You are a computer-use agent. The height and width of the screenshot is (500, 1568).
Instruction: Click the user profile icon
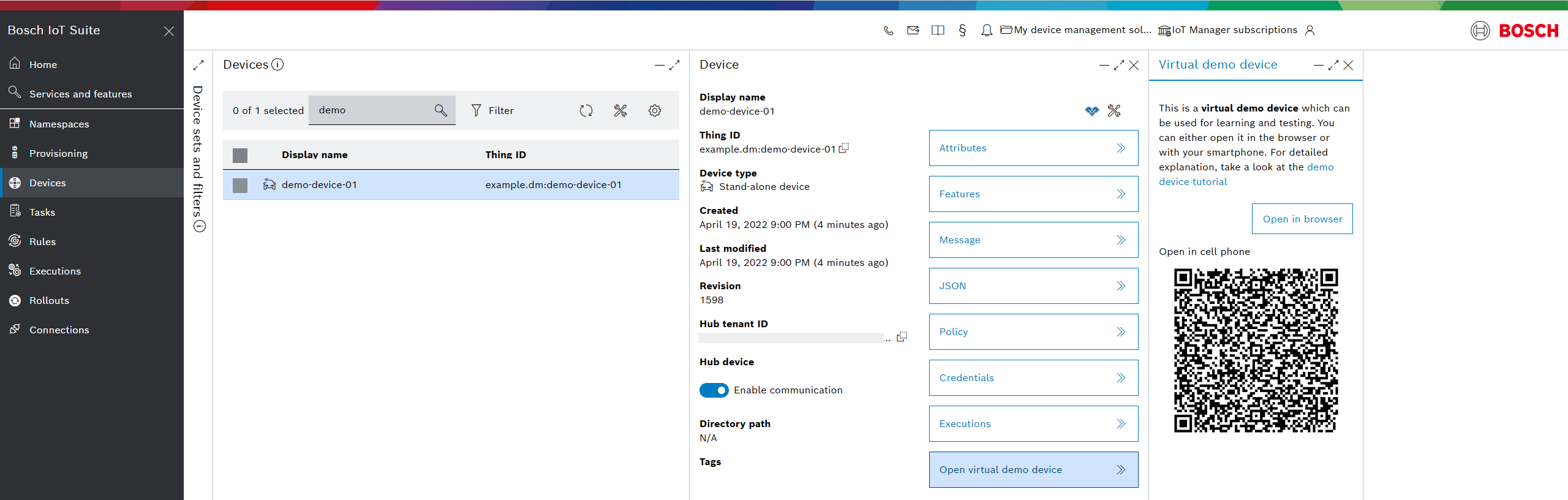point(1310,30)
